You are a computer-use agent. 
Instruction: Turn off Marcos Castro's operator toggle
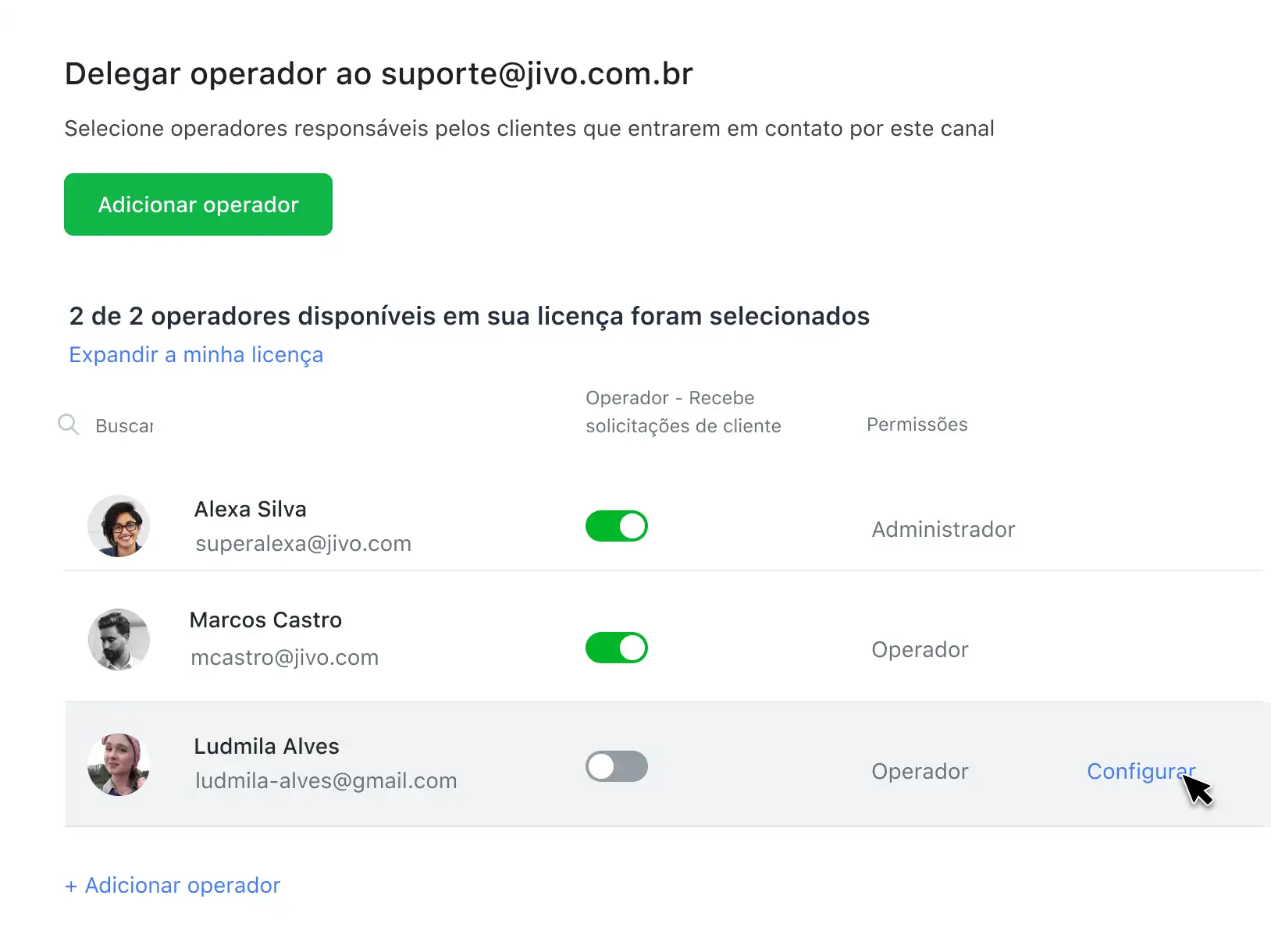point(617,648)
